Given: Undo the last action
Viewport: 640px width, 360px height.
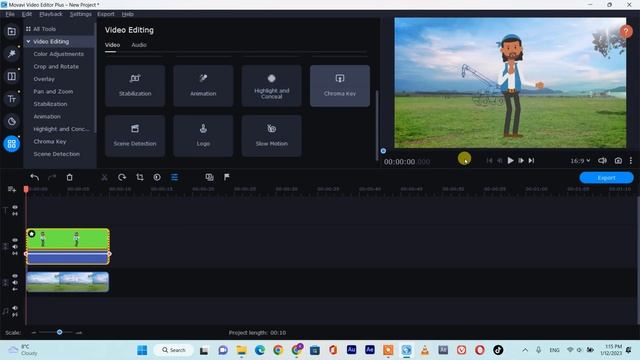Looking at the screenshot, I should [35, 177].
